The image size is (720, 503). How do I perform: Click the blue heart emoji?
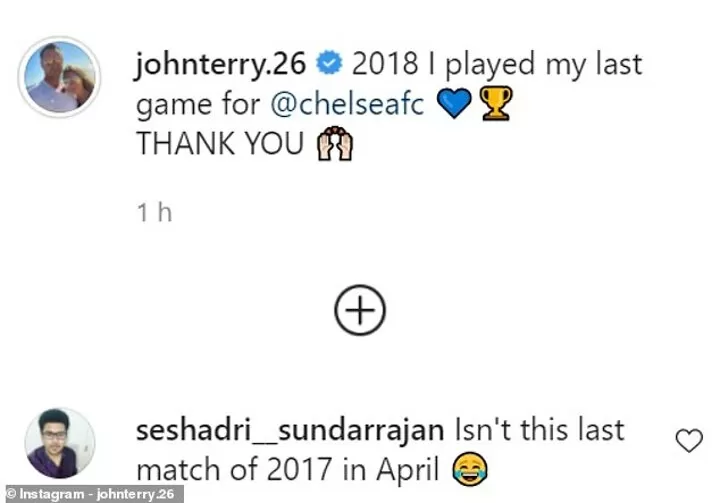(454, 103)
